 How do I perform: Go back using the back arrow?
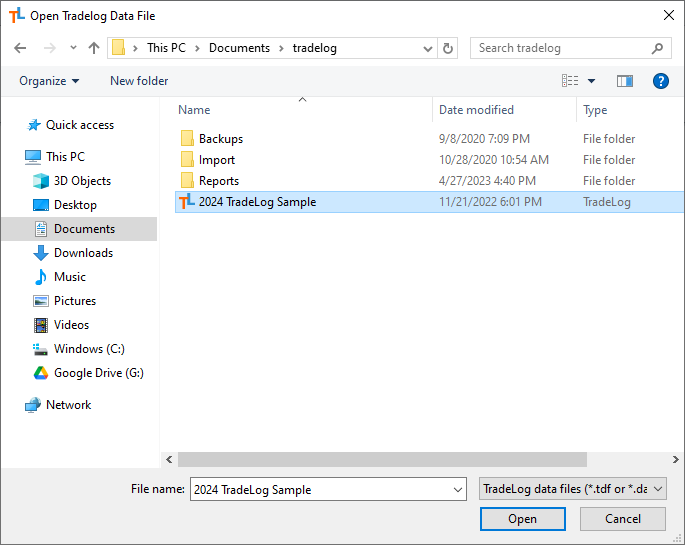[x=20, y=48]
